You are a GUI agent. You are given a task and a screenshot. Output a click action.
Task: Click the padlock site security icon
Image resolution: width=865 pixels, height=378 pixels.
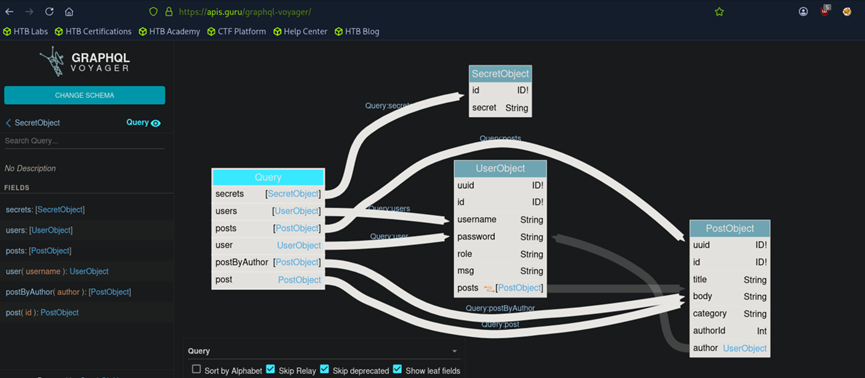169,12
